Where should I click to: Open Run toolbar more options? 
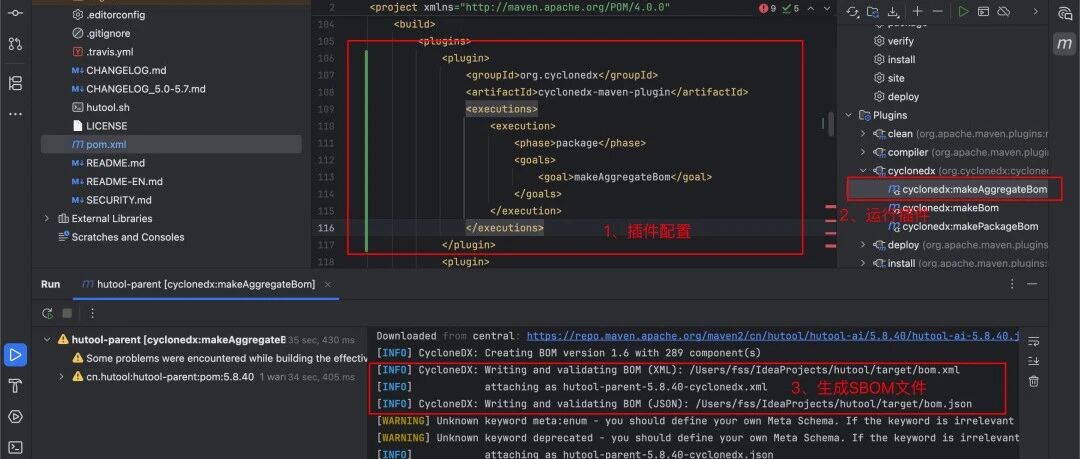(x=92, y=313)
